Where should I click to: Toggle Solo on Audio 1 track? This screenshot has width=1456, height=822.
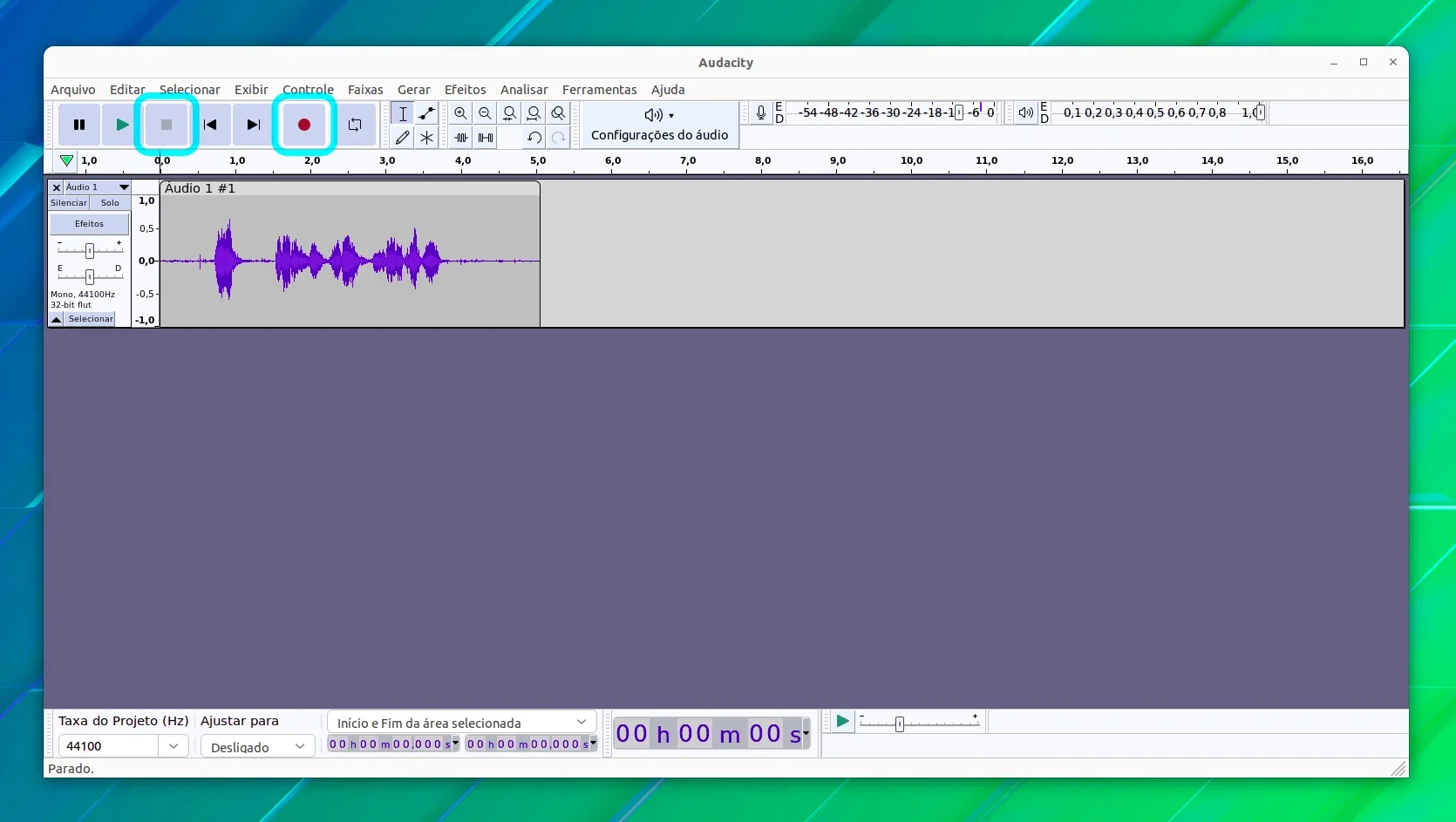click(x=110, y=203)
